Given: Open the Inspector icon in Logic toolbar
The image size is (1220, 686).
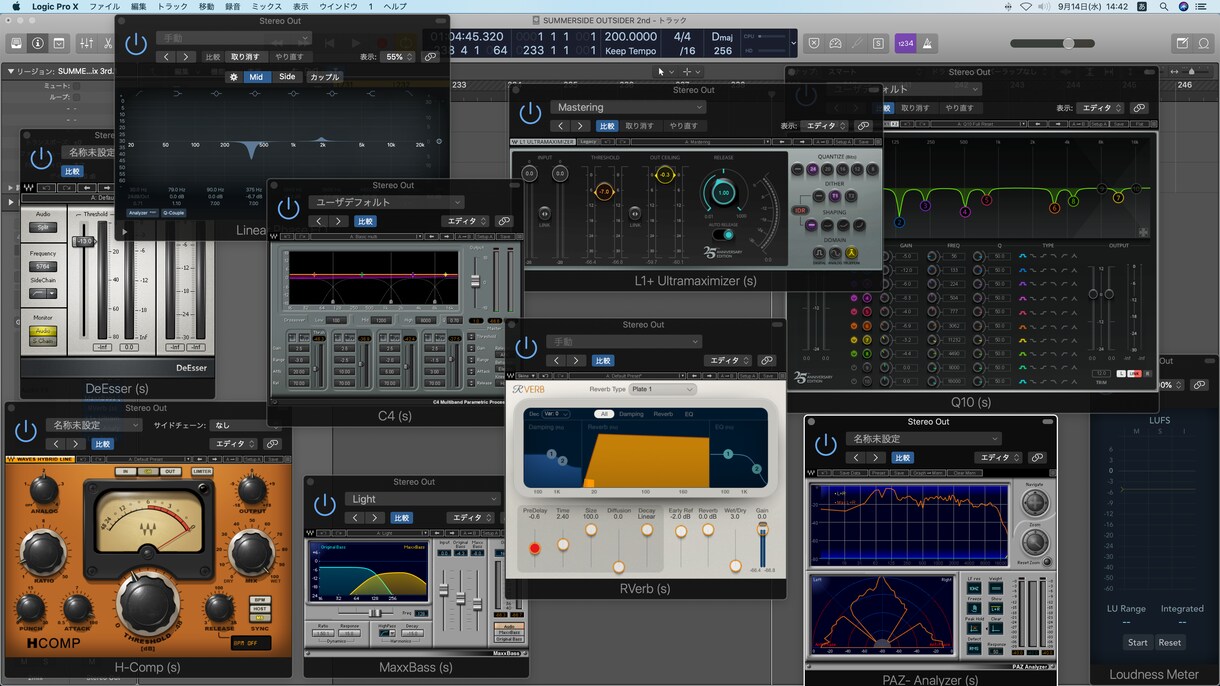Looking at the screenshot, I should [x=38, y=43].
